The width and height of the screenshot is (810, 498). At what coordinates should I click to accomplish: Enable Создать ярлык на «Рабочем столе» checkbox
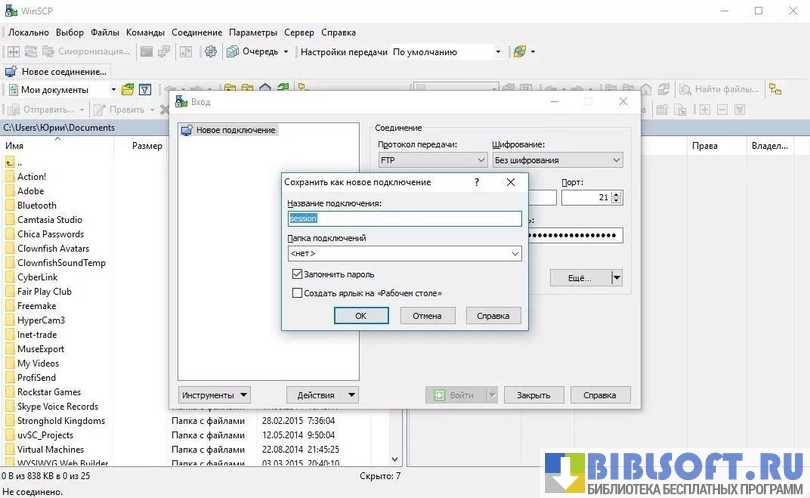297,293
